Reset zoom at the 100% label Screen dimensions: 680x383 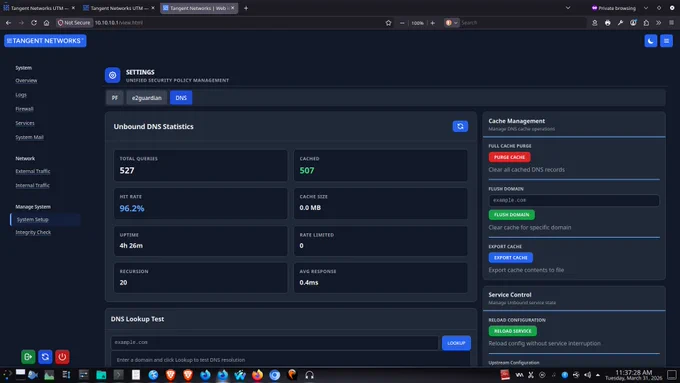[x=417, y=23]
